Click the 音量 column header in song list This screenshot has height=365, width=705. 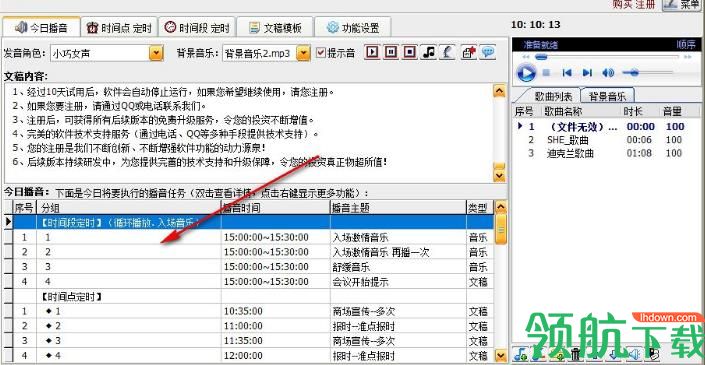coord(680,111)
